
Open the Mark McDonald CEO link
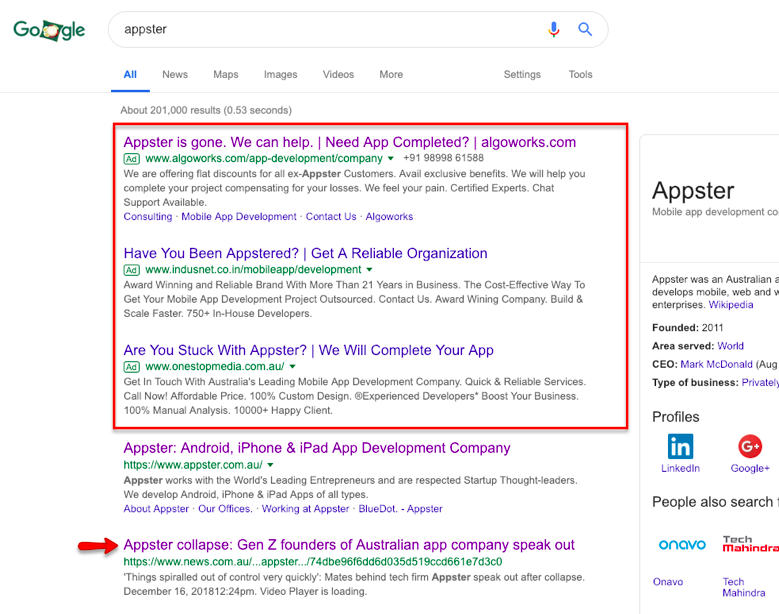tap(716, 365)
